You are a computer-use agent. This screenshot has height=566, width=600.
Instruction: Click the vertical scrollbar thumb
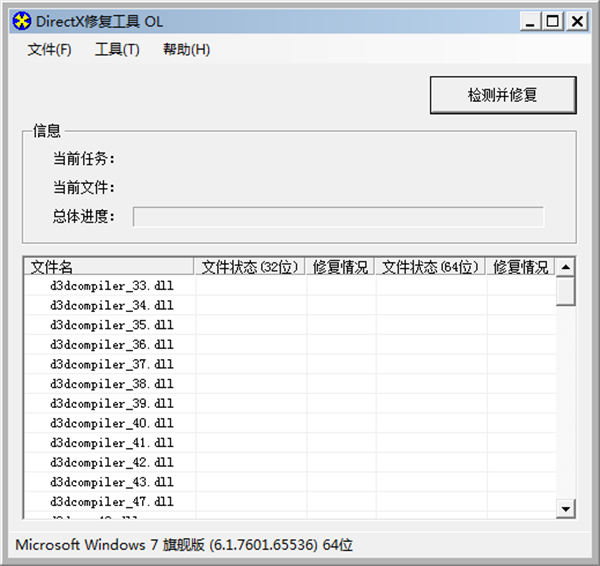565,291
